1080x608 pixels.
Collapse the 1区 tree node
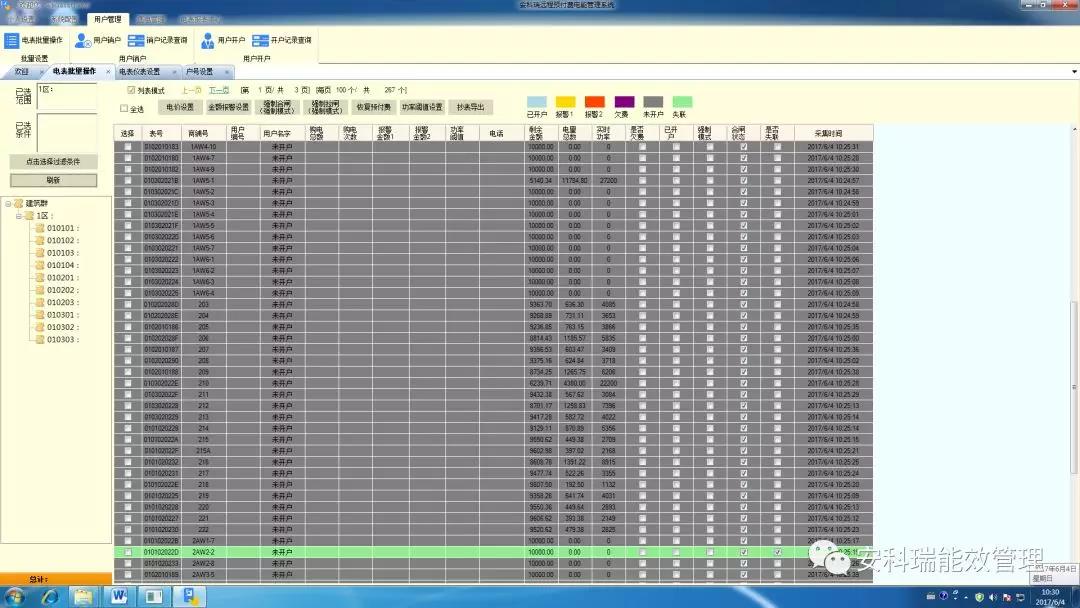19,216
